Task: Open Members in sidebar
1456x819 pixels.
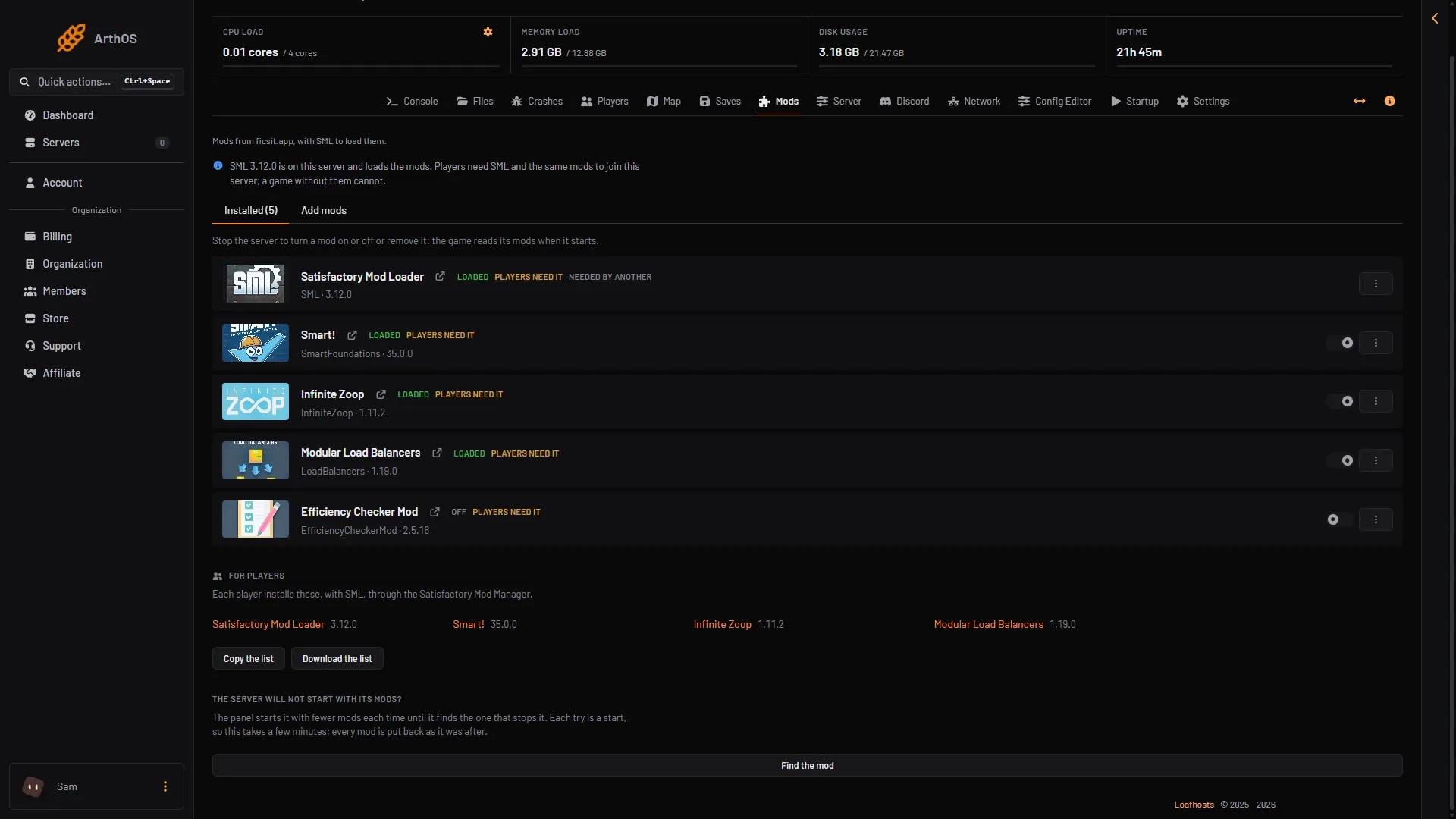Action: 96,291
